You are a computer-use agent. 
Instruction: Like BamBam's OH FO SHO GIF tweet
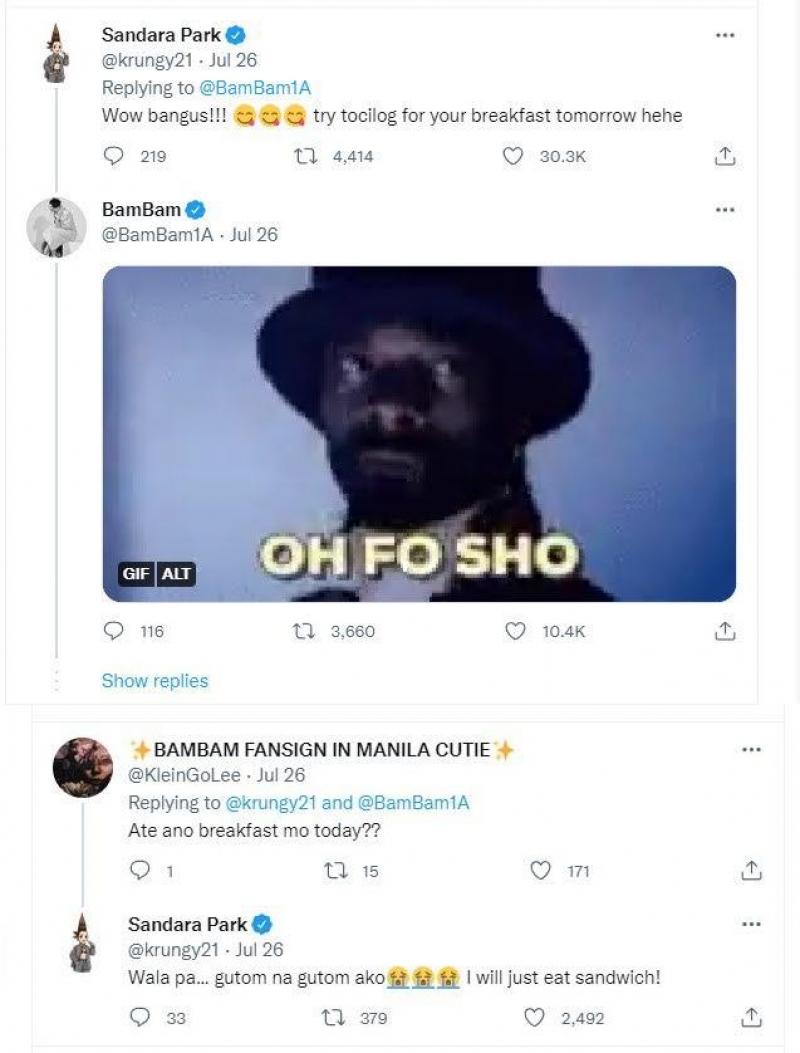[x=514, y=631]
